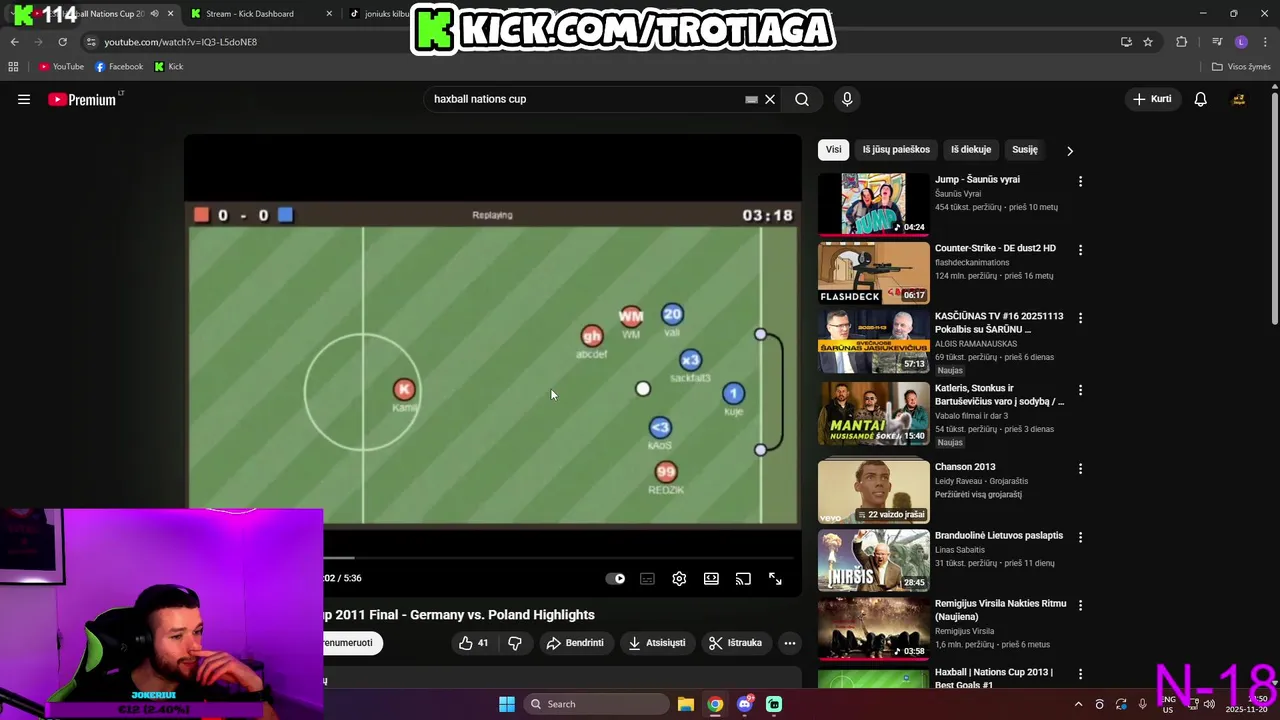The height and width of the screenshot is (720, 1280).
Task: Bookmark page with star icon
Action: [1148, 42]
